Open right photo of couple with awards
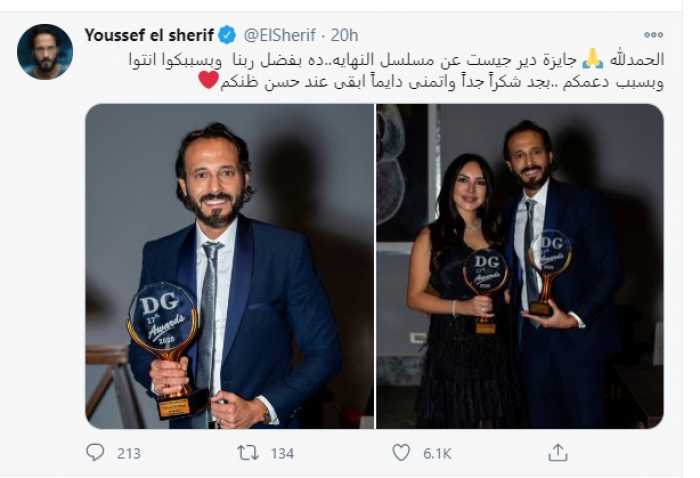The image size is (700, 478). tap(520, 266)
